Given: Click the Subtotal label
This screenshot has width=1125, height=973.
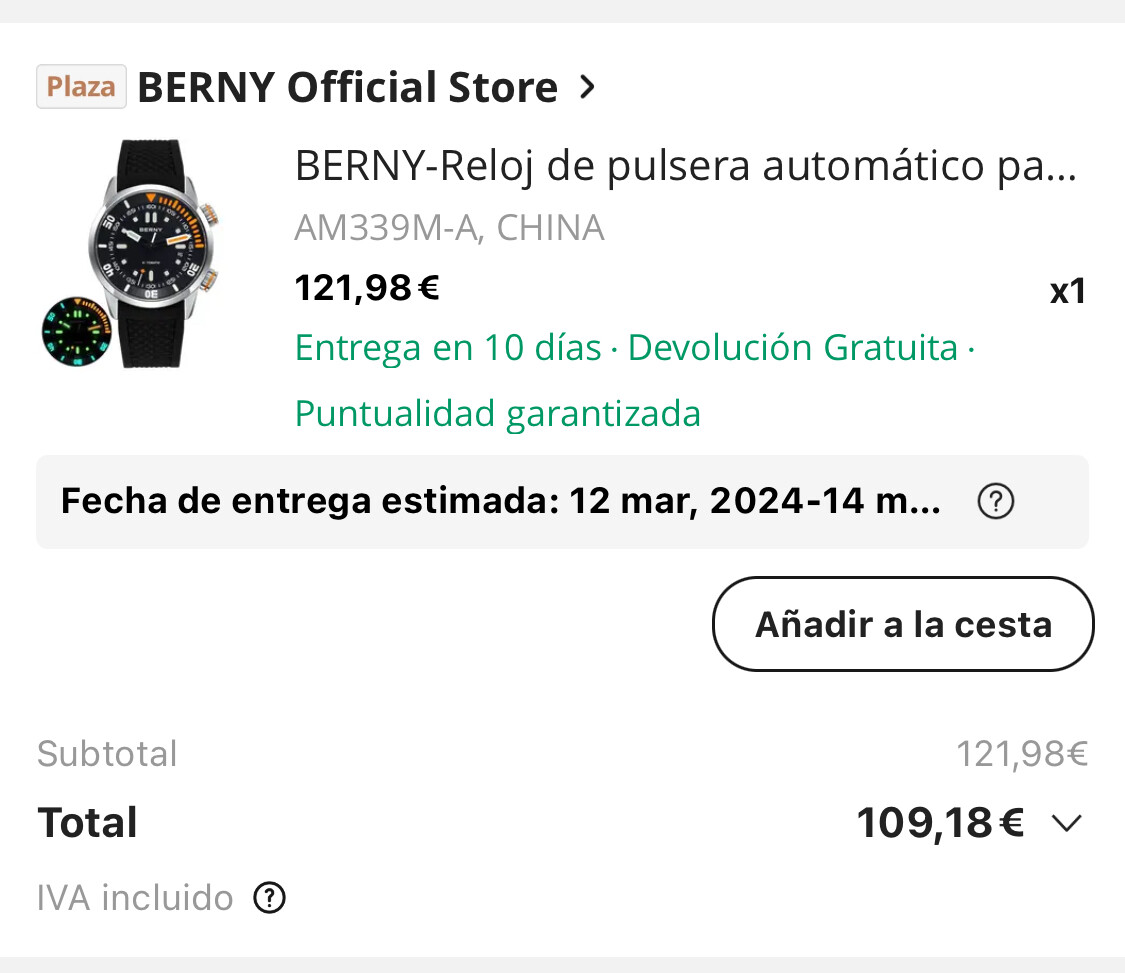Looking at the screenshot, I should pos(107,754).
